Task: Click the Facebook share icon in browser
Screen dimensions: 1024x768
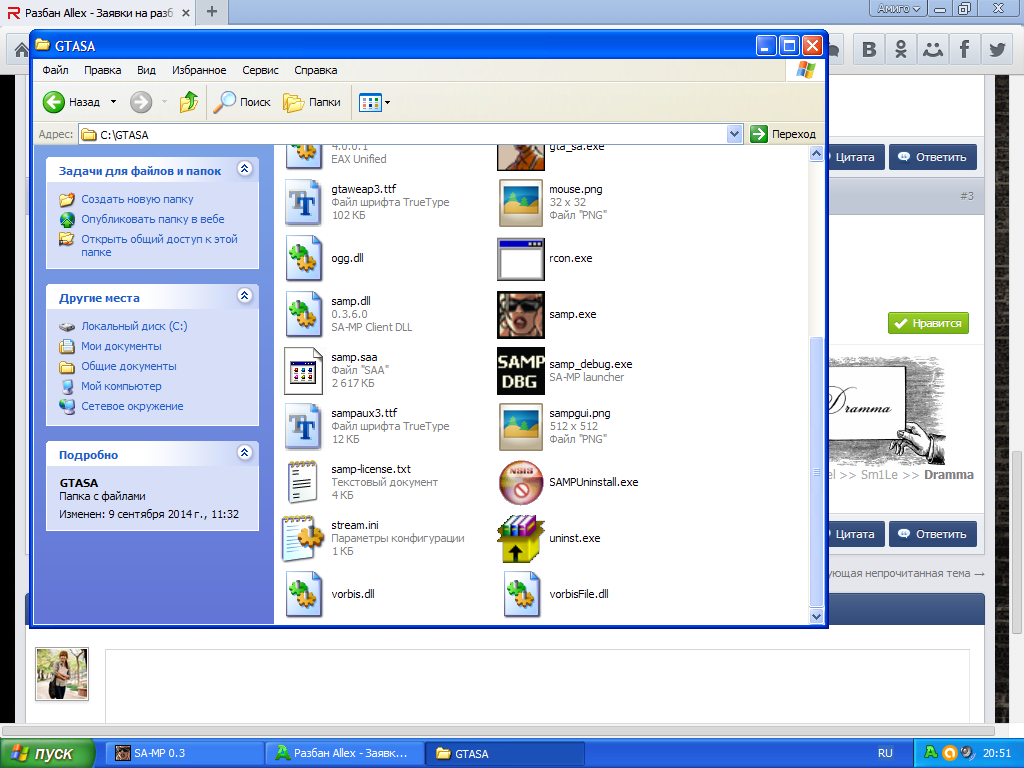Action: pos(965,49)
